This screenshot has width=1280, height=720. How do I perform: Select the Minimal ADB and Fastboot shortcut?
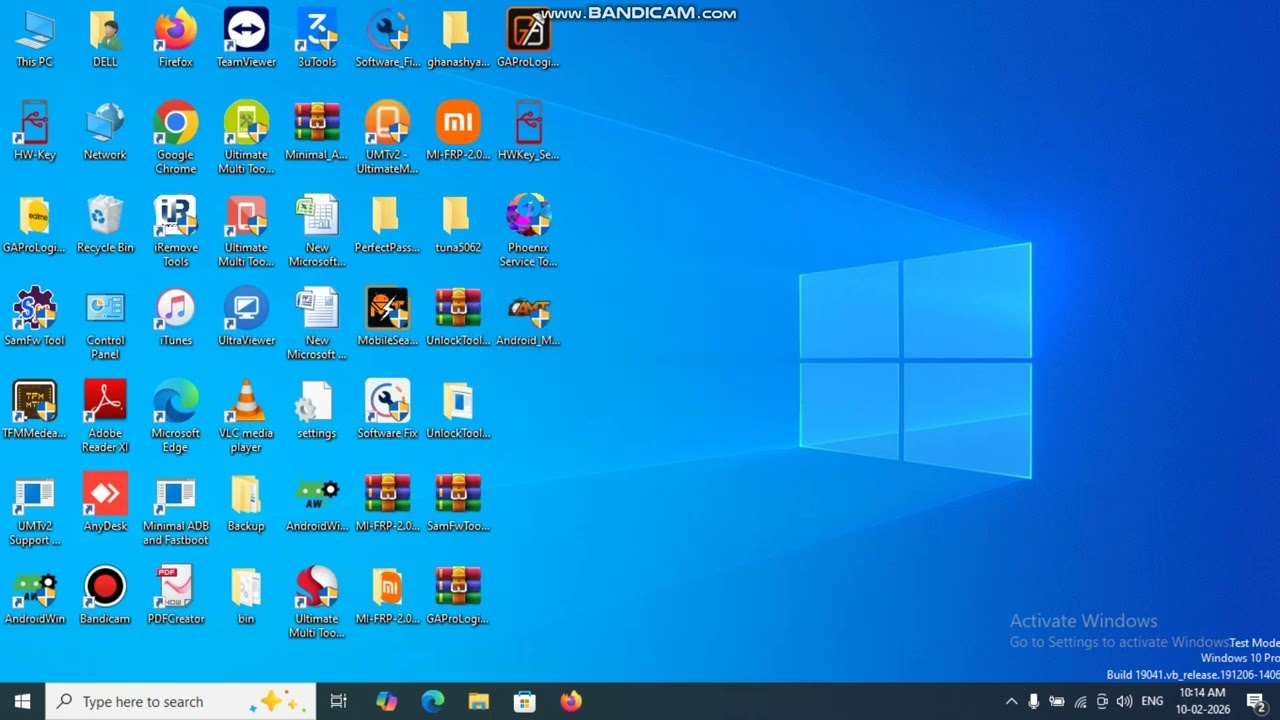coord(175,510)
